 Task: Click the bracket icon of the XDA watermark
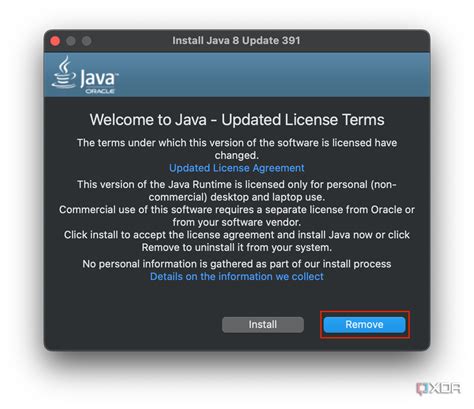tap(422, 389)
